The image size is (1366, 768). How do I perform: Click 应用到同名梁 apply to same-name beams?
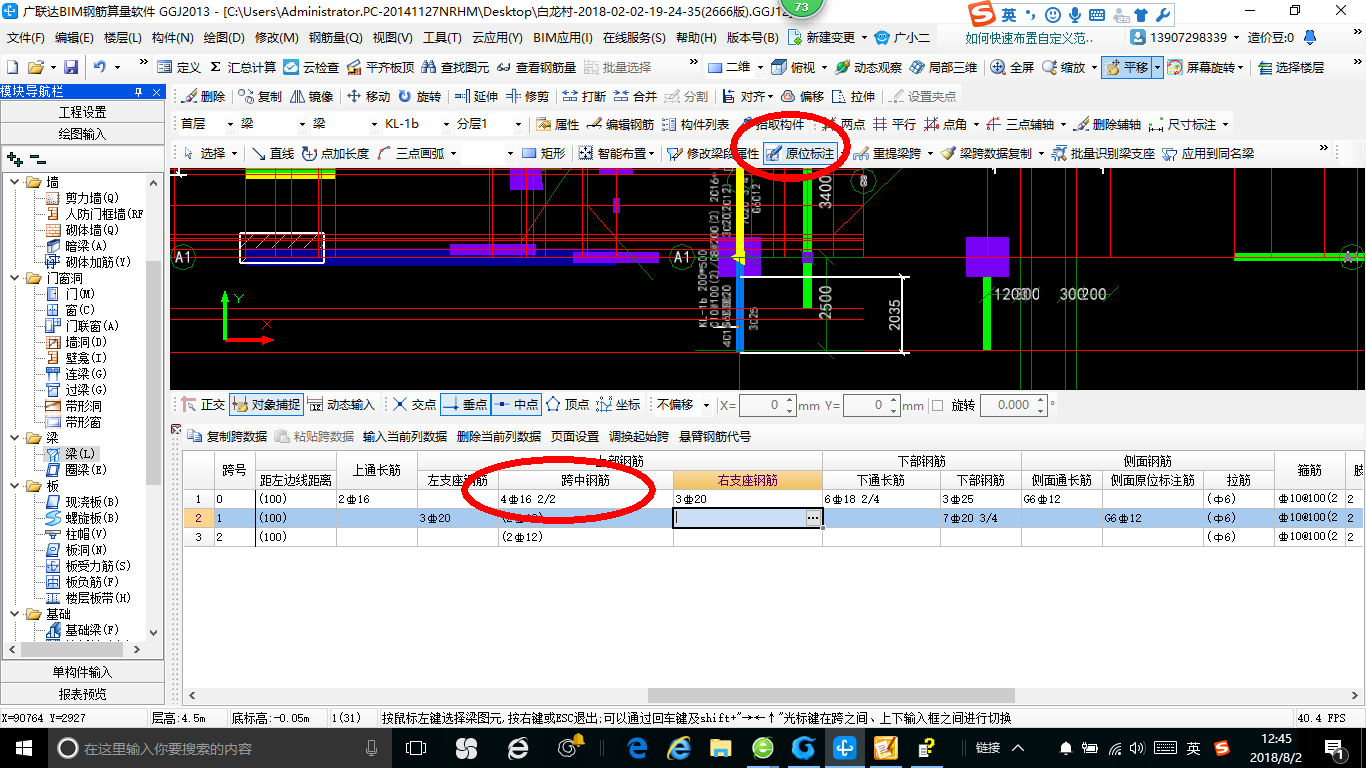(x=1208, y=153)
